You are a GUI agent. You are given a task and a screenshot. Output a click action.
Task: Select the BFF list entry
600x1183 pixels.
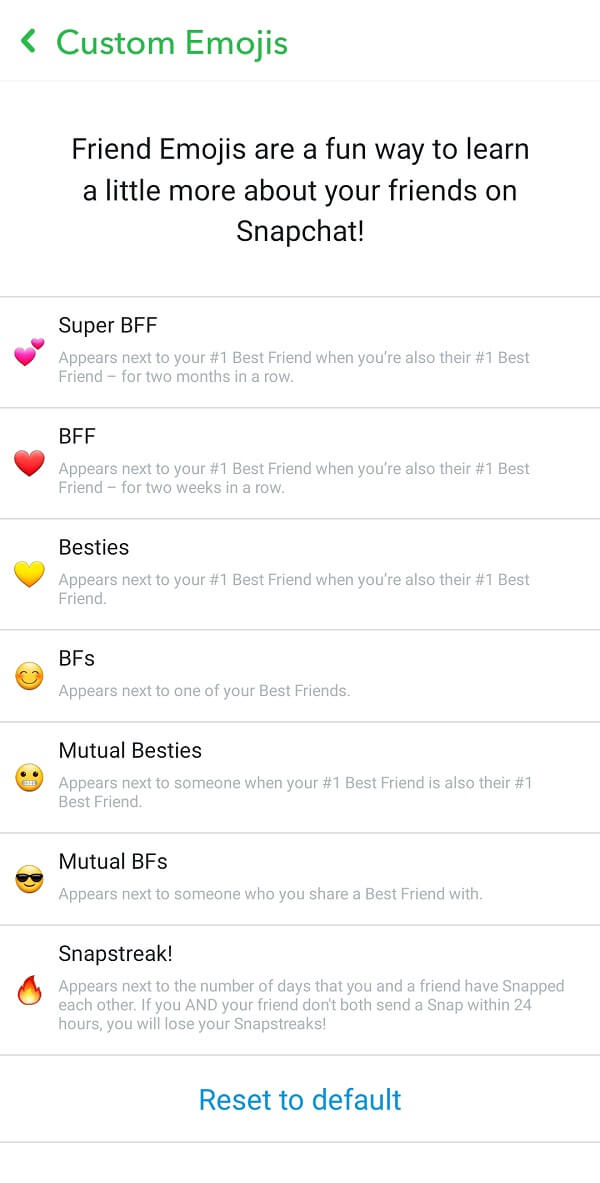point(300,460)
